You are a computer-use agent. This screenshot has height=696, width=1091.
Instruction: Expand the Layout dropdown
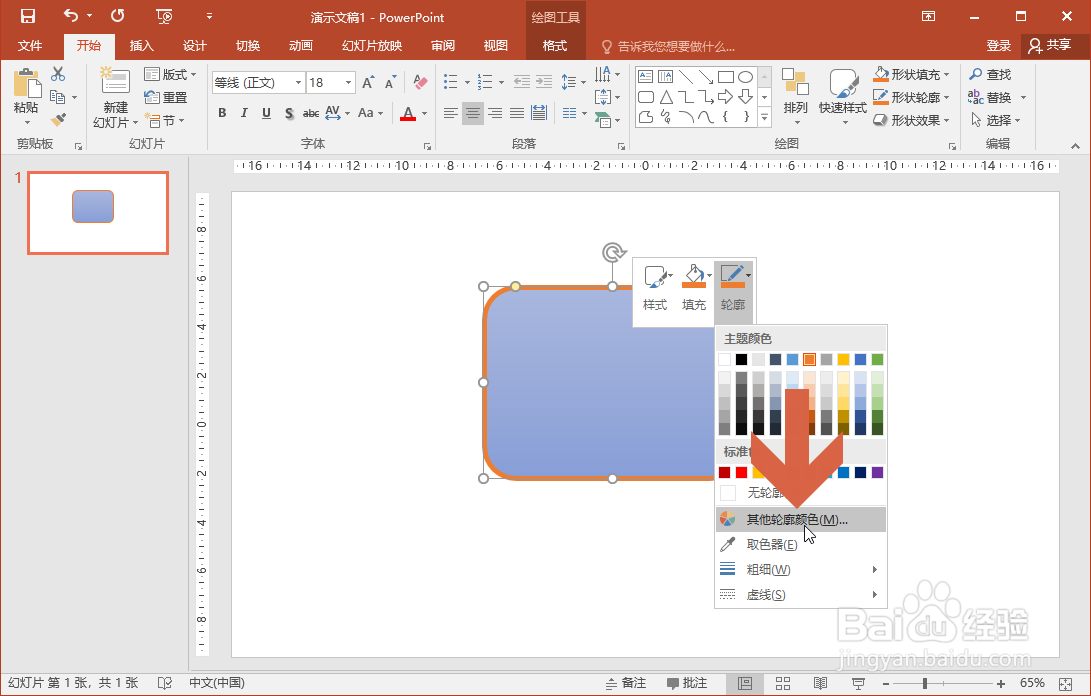170,74
